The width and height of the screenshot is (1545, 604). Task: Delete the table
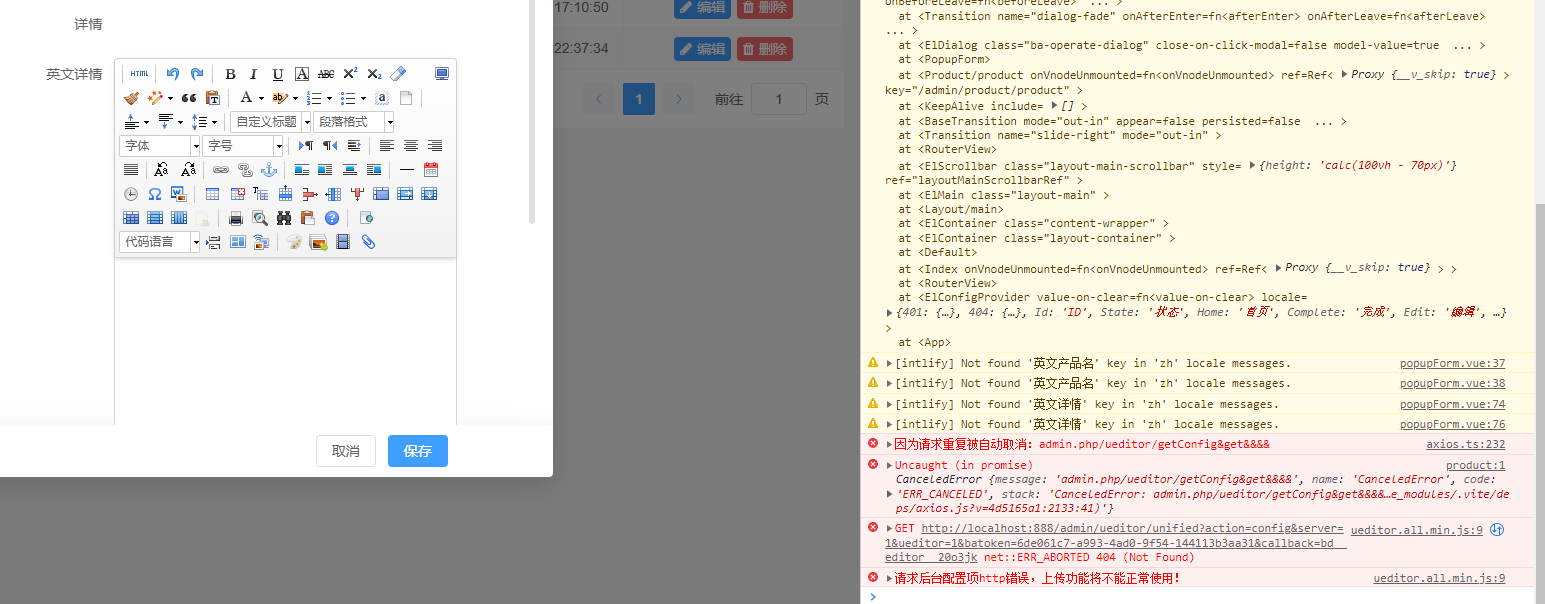[237, 194]
